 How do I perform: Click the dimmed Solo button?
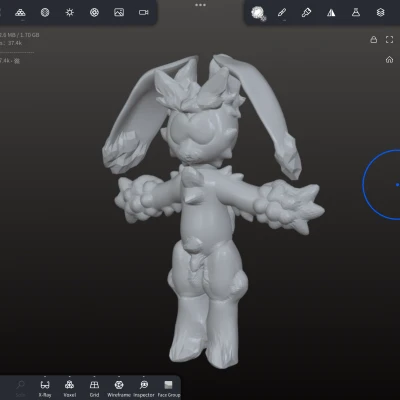tap(20, 388)
